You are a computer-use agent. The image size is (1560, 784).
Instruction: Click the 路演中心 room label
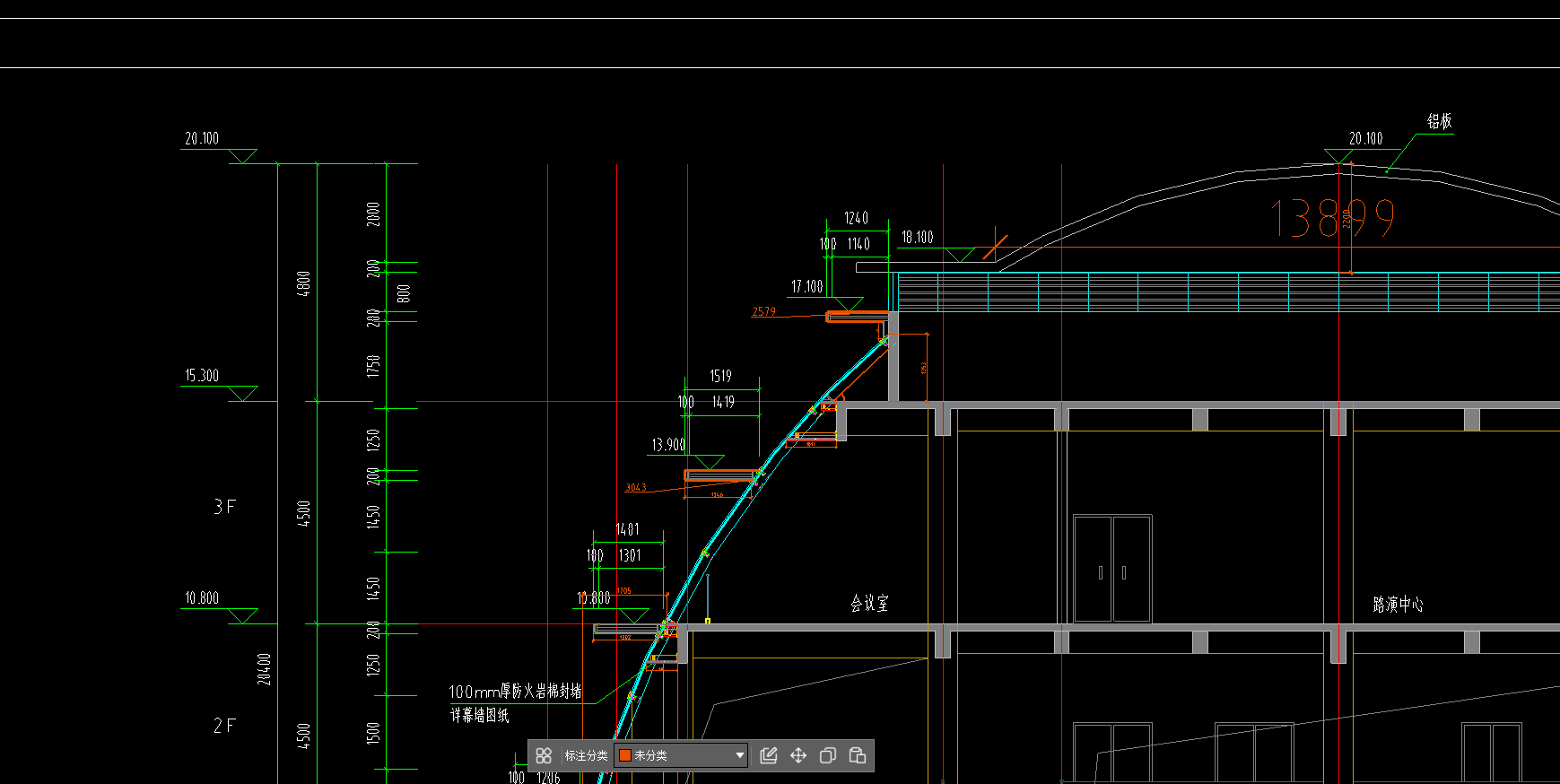(x=1398, y=604)
